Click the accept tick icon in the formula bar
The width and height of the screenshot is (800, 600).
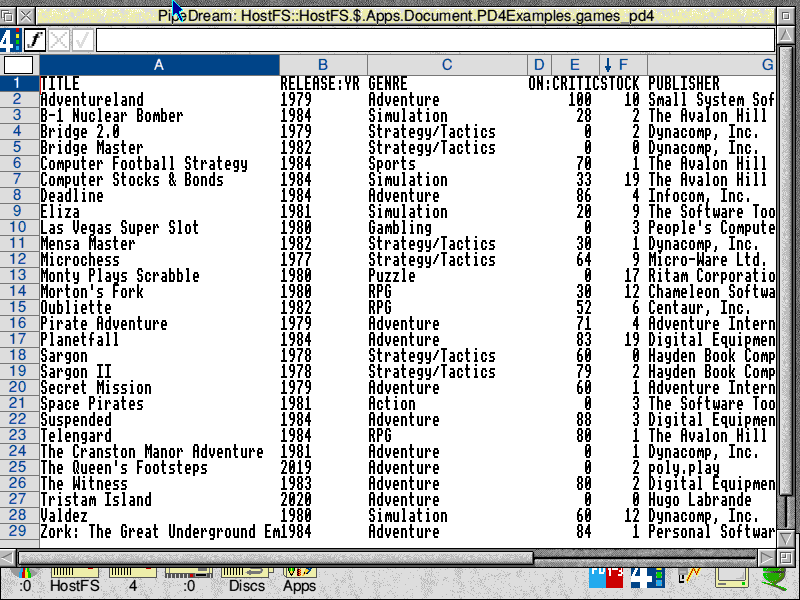point(82,40)
